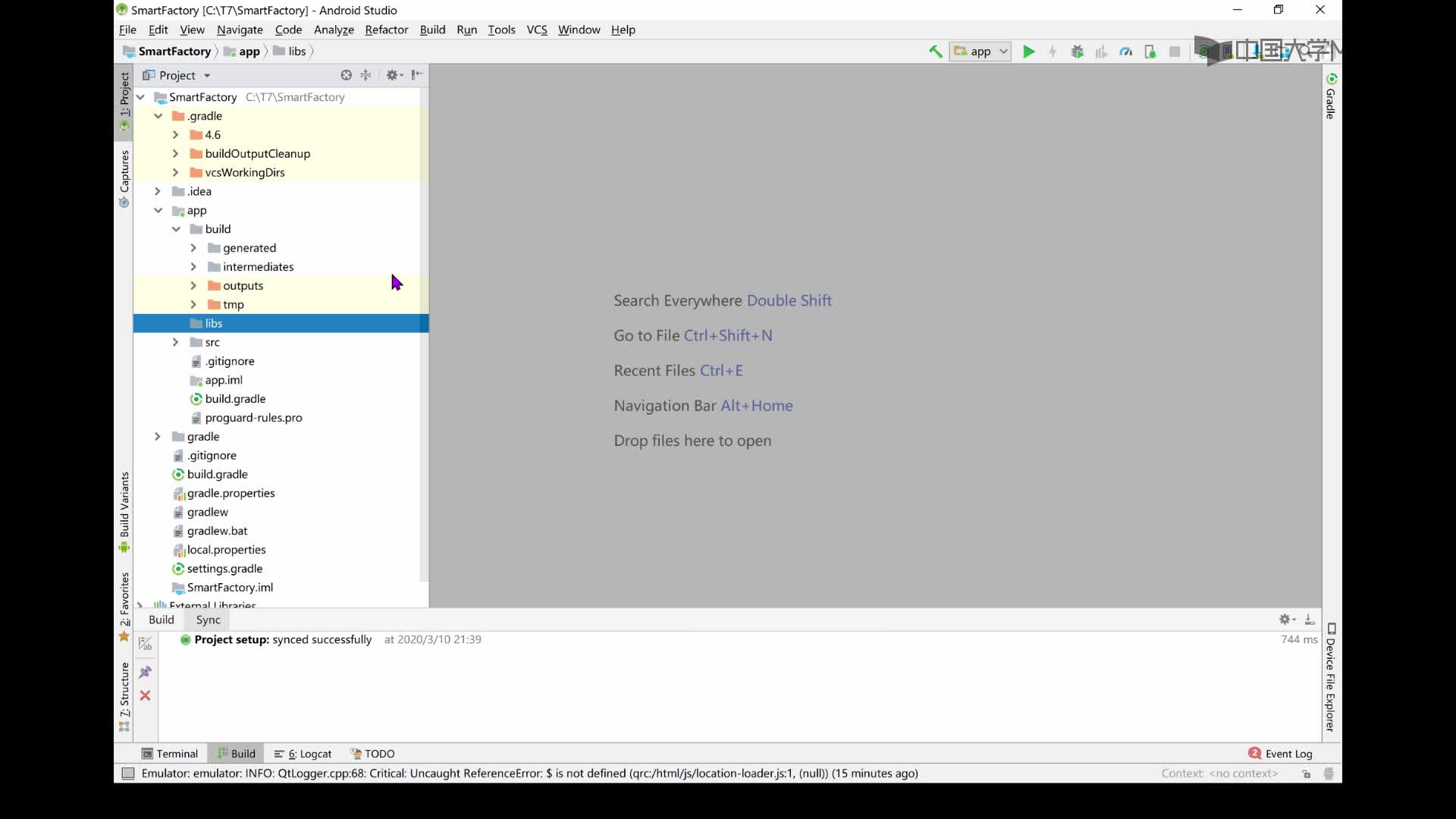Collapse the SmartFactory root node
This screenshot has width=1456, height=819.
point(141,97)
